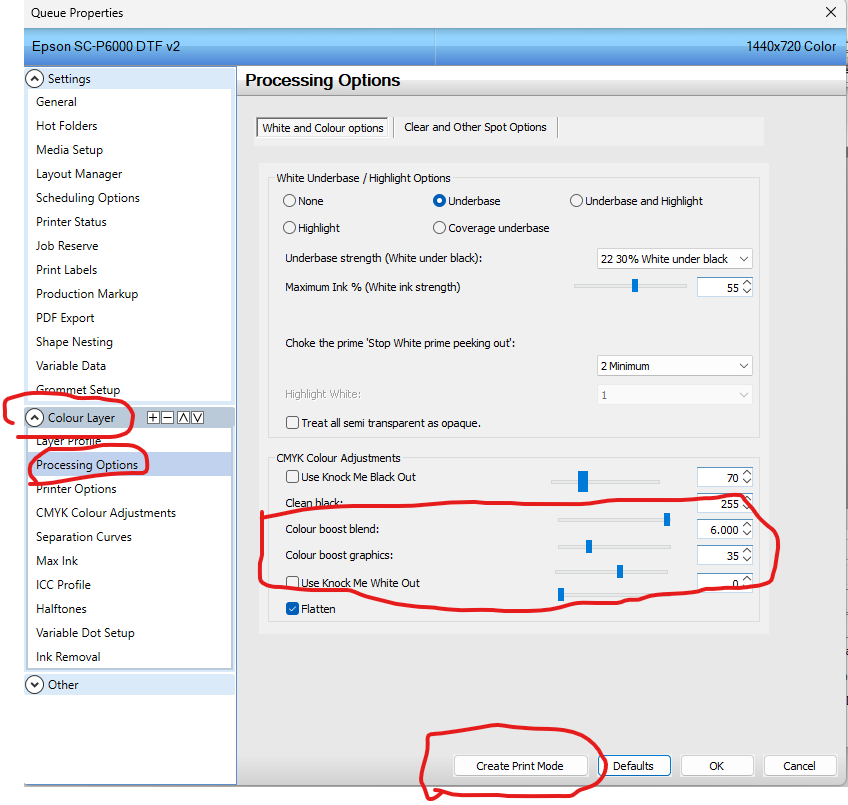This screenshot has width=848, height=805.
Task: Enable Treat all semi transparent as opaque
Action: (x=292, y=423)
